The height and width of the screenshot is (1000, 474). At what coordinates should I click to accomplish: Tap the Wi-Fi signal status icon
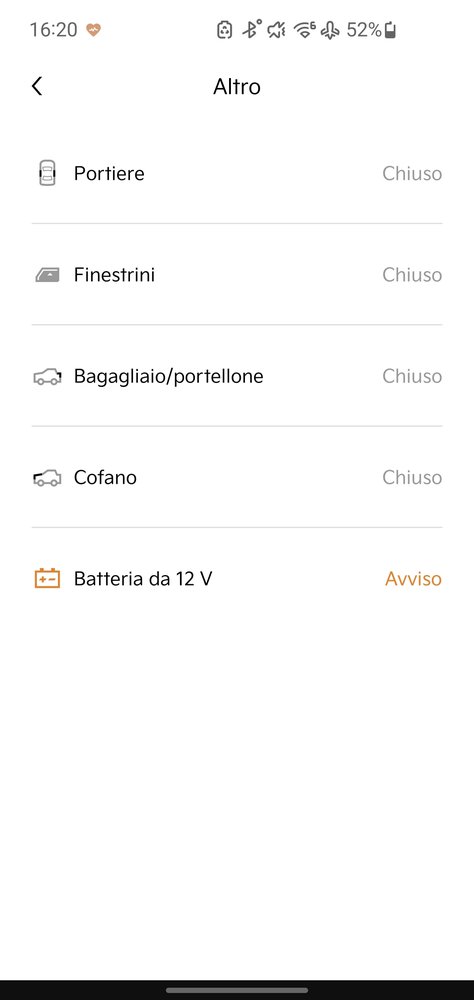coord(304,29)
